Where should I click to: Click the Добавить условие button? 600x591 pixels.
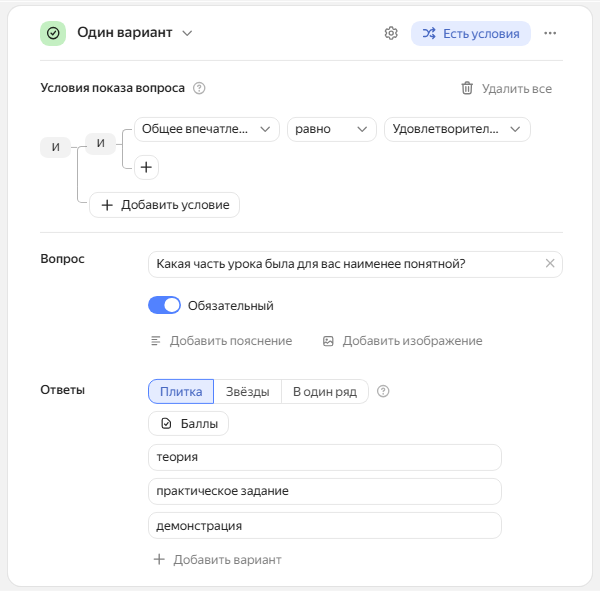tap(165, 205)
